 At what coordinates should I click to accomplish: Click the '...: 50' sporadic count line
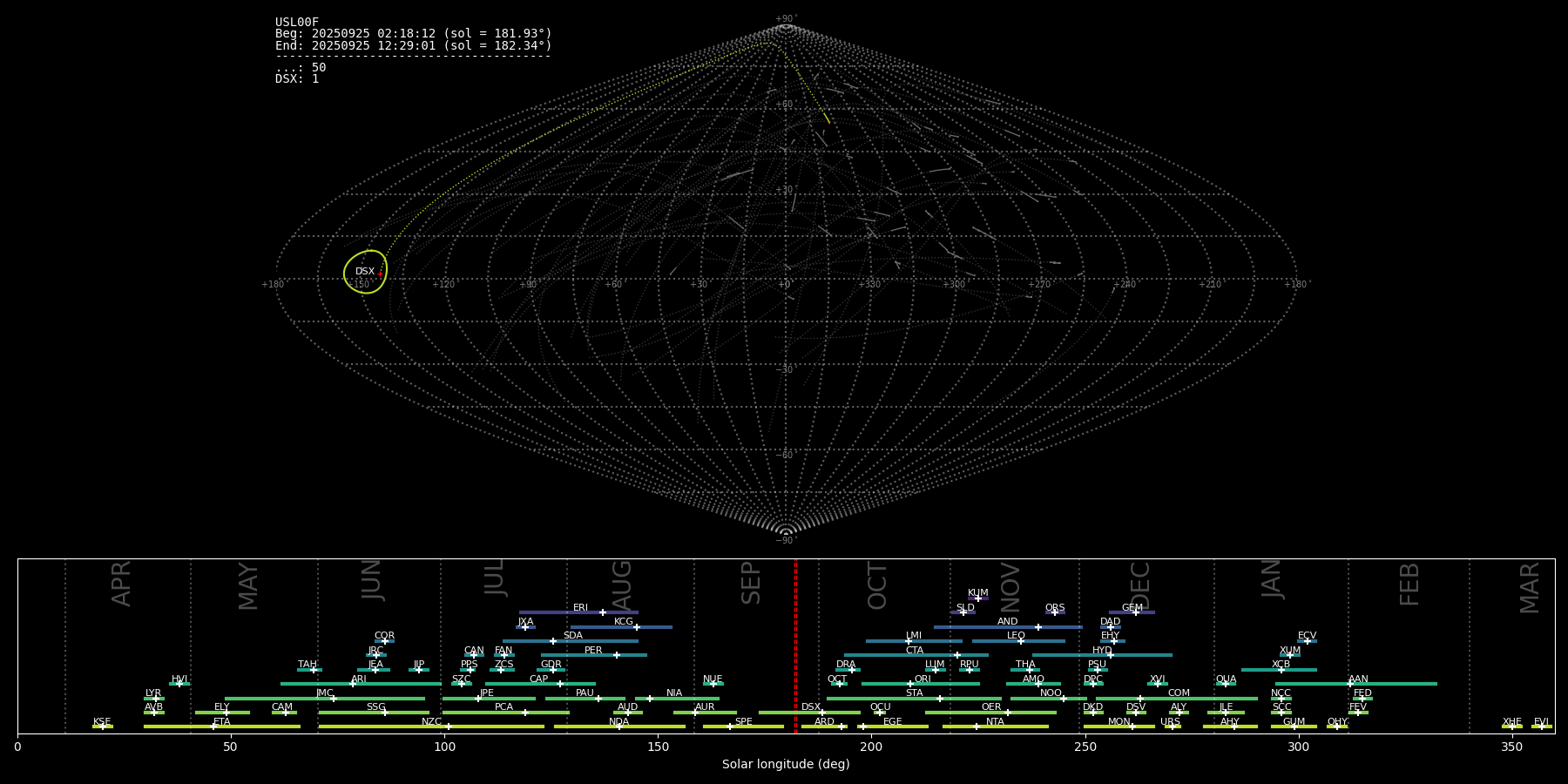pyautogui.click(x=301, y=68)
